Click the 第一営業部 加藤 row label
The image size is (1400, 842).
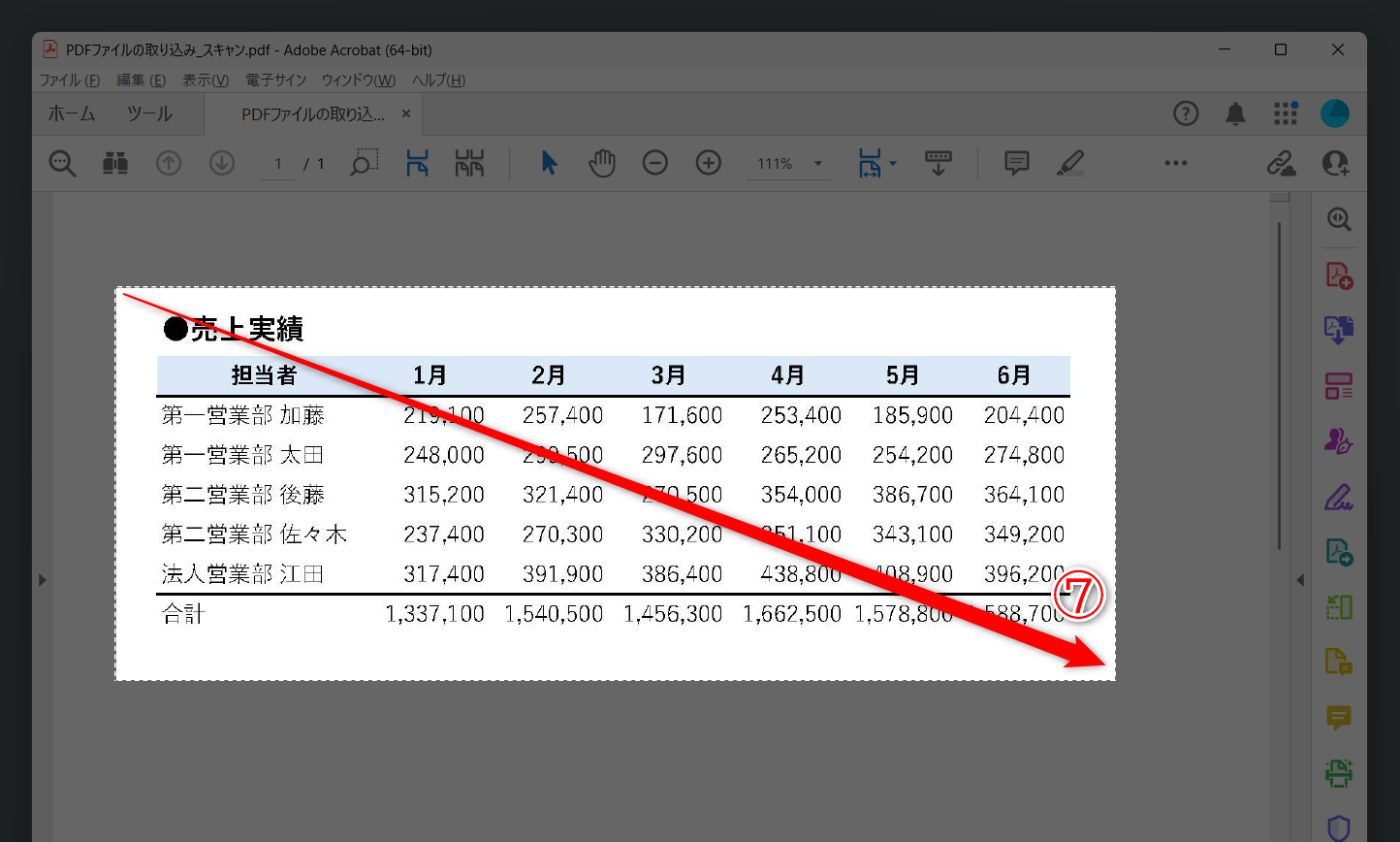(243, 415)
